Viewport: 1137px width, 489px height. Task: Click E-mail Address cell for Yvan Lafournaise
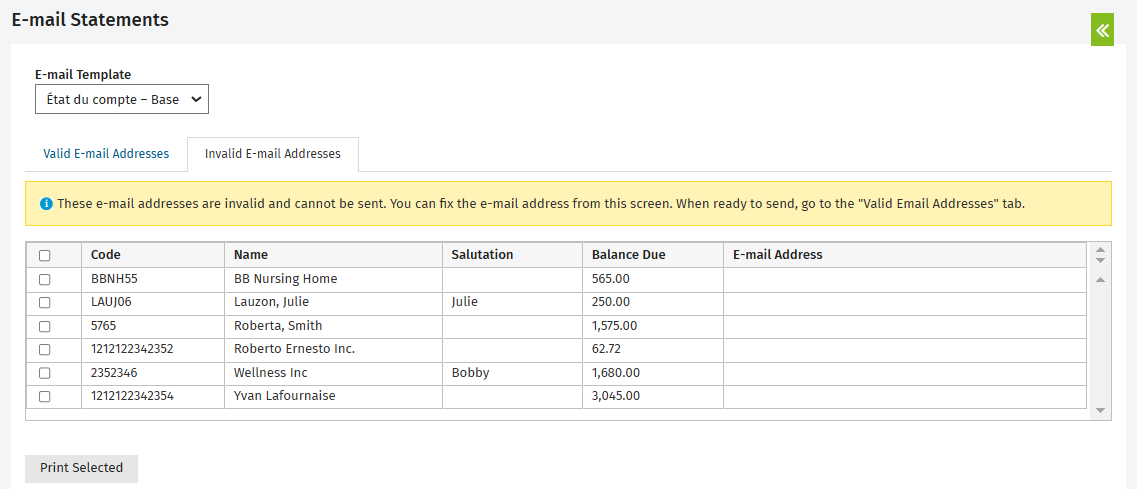pos(905,397)
